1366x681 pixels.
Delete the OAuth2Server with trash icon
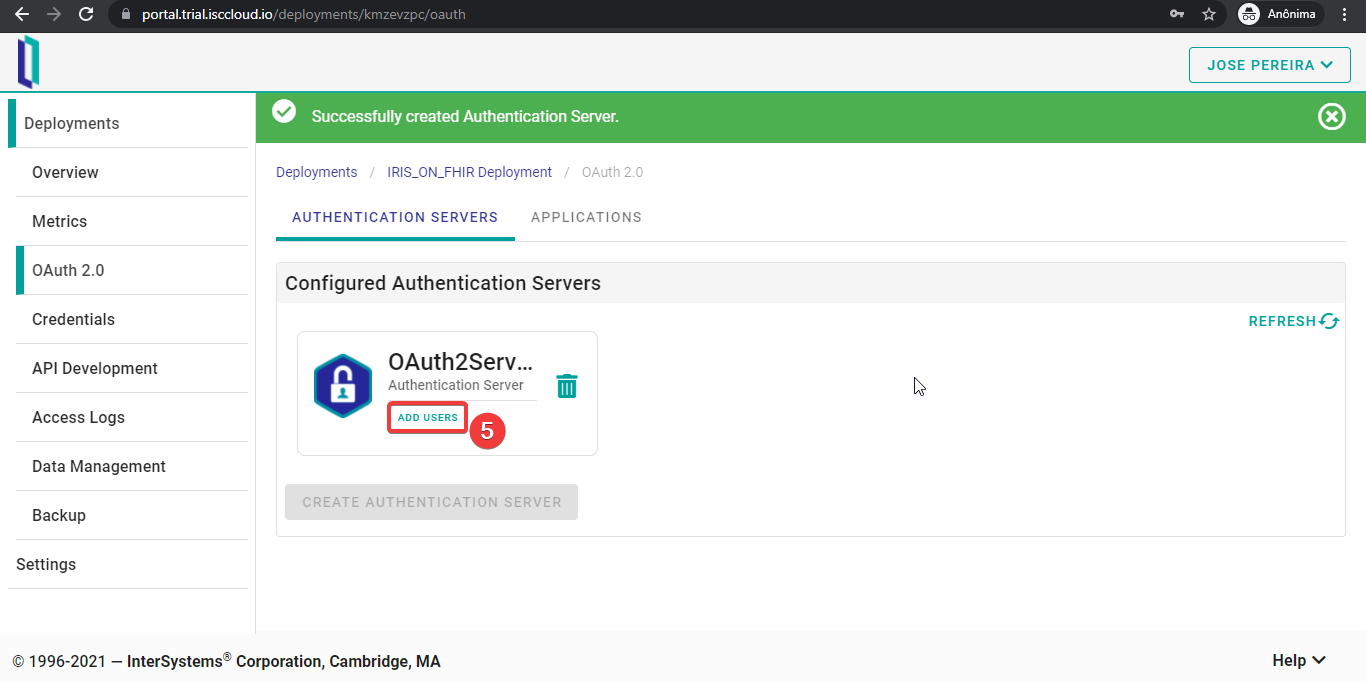point(567,386)
